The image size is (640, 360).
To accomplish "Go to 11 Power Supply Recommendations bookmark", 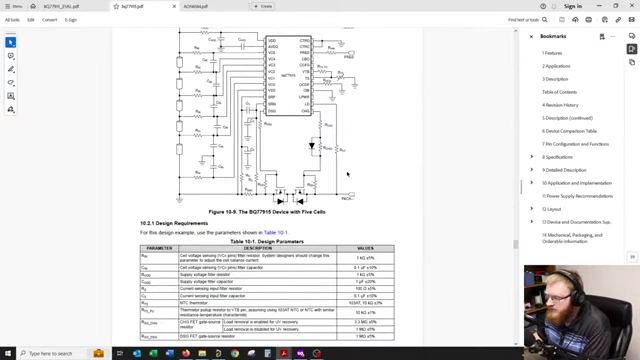I will [x=577, y=196].
